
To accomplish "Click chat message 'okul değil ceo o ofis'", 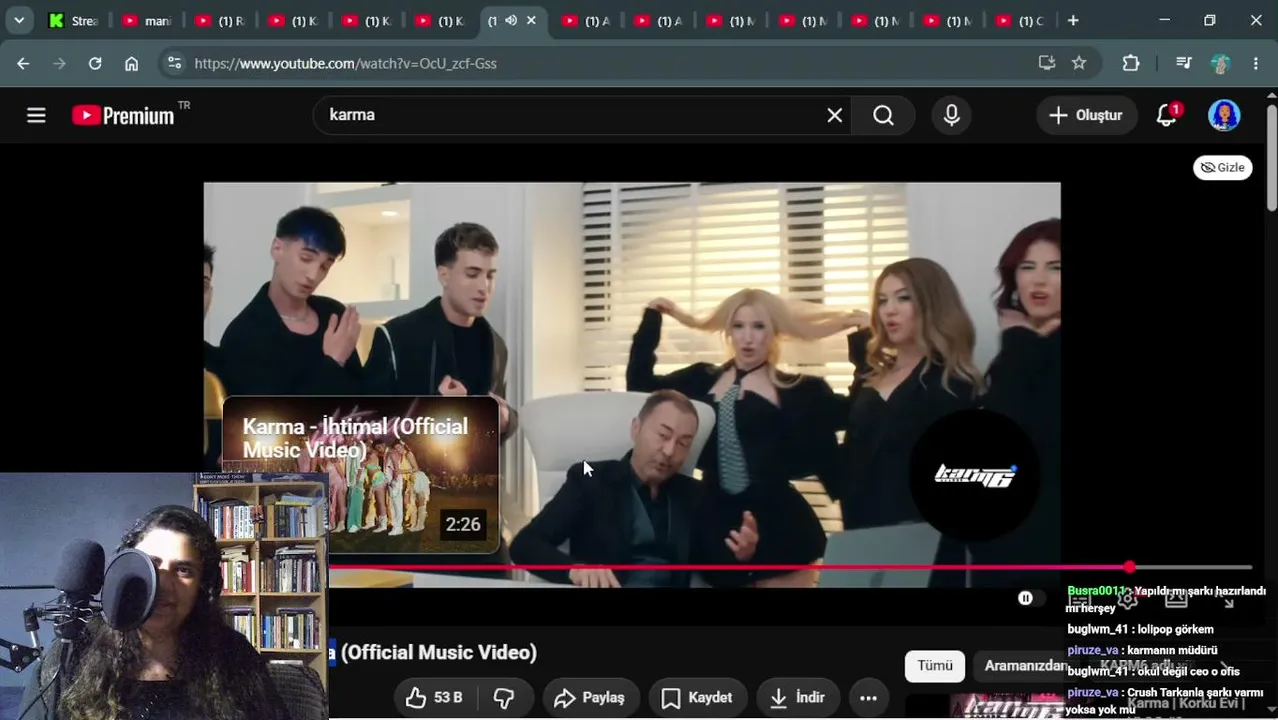I will point(1188,671).
